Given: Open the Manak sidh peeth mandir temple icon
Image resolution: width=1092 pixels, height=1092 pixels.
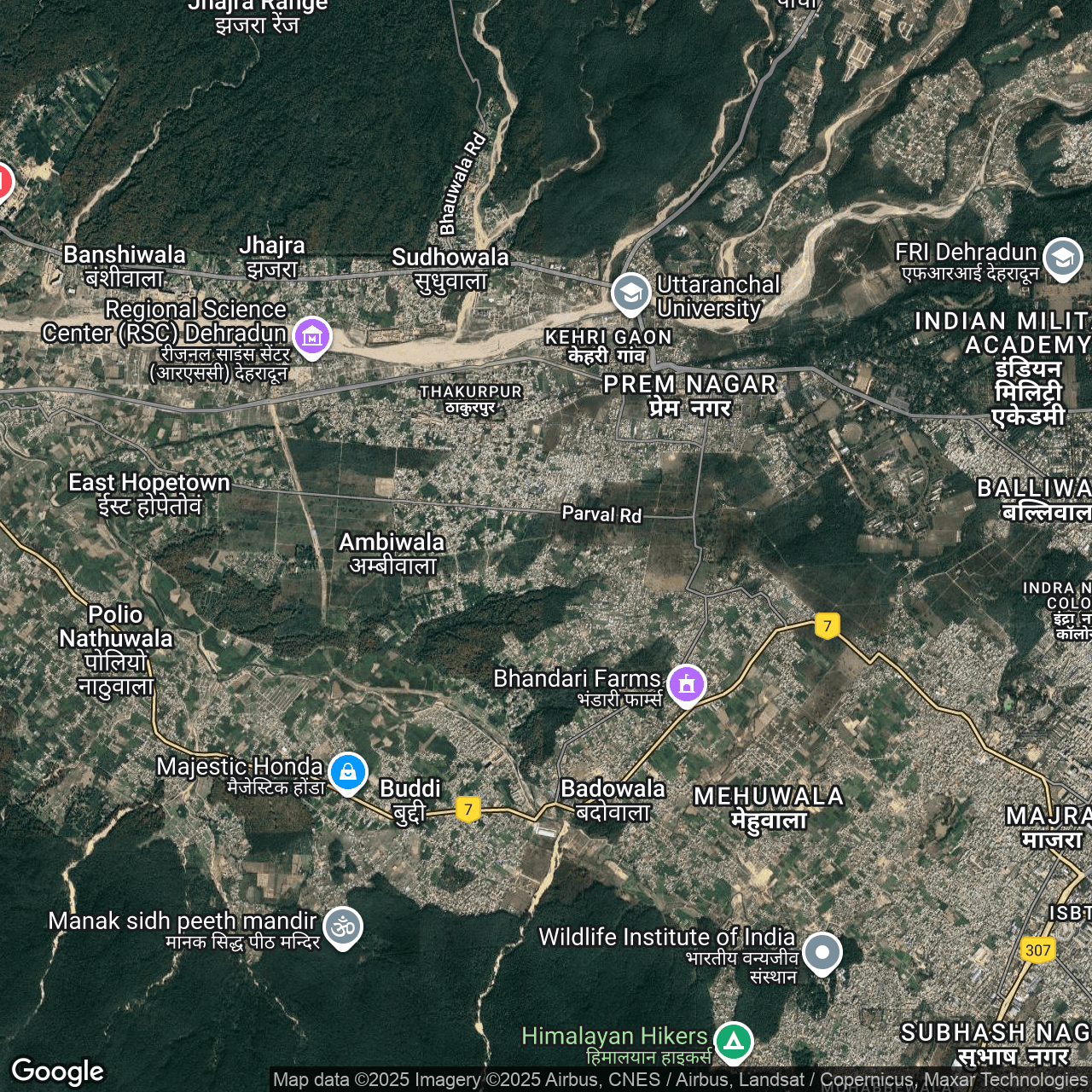Looking at the screenshot, I should [x=343, y=926].
